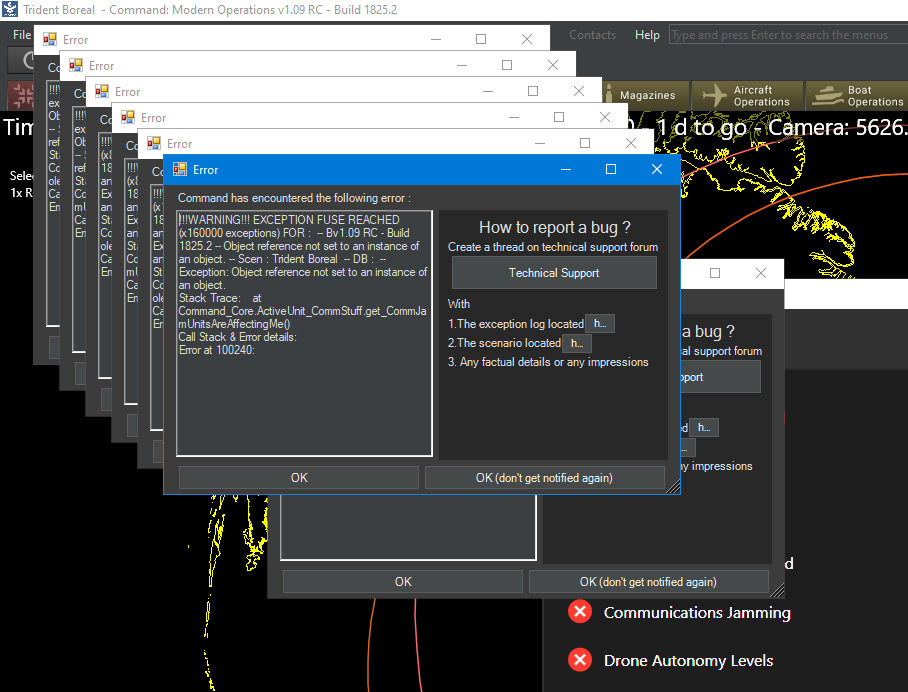Screen dimensions: 908x692
Task: Click the third stacked Error window's title icon
Action: tap(102, 91)
